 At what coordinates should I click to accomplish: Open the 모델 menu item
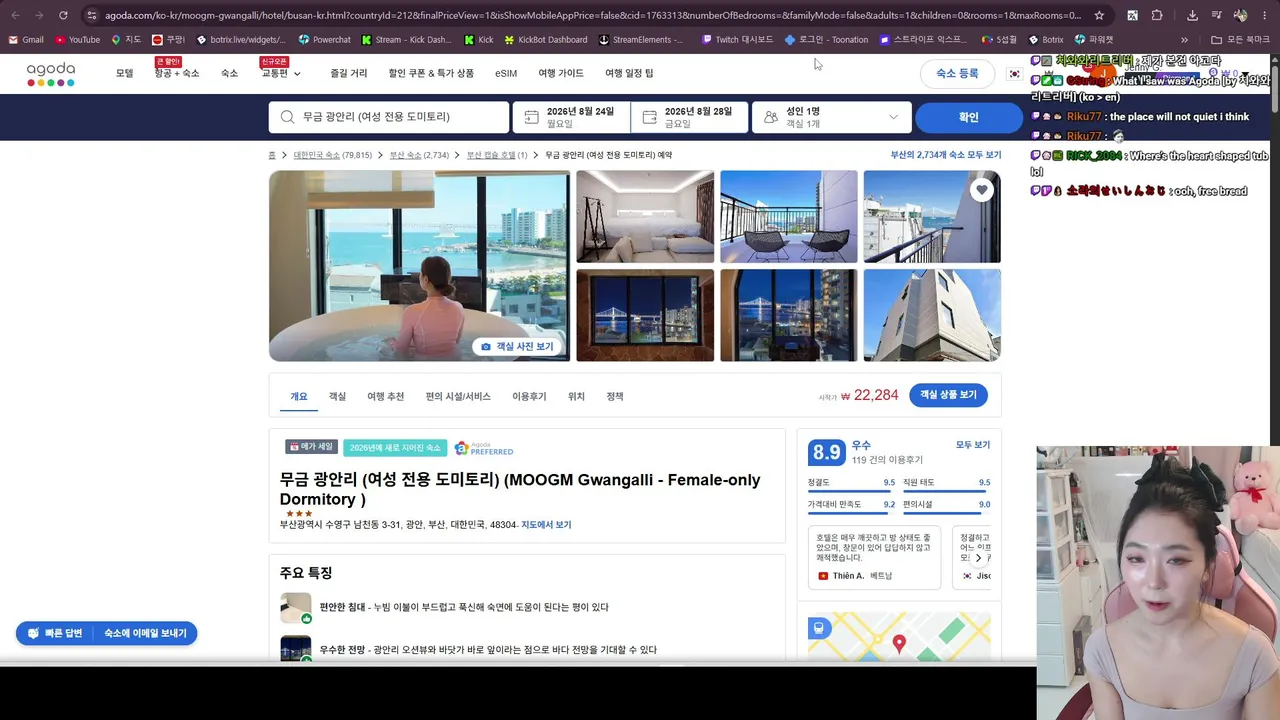(124, 73)
